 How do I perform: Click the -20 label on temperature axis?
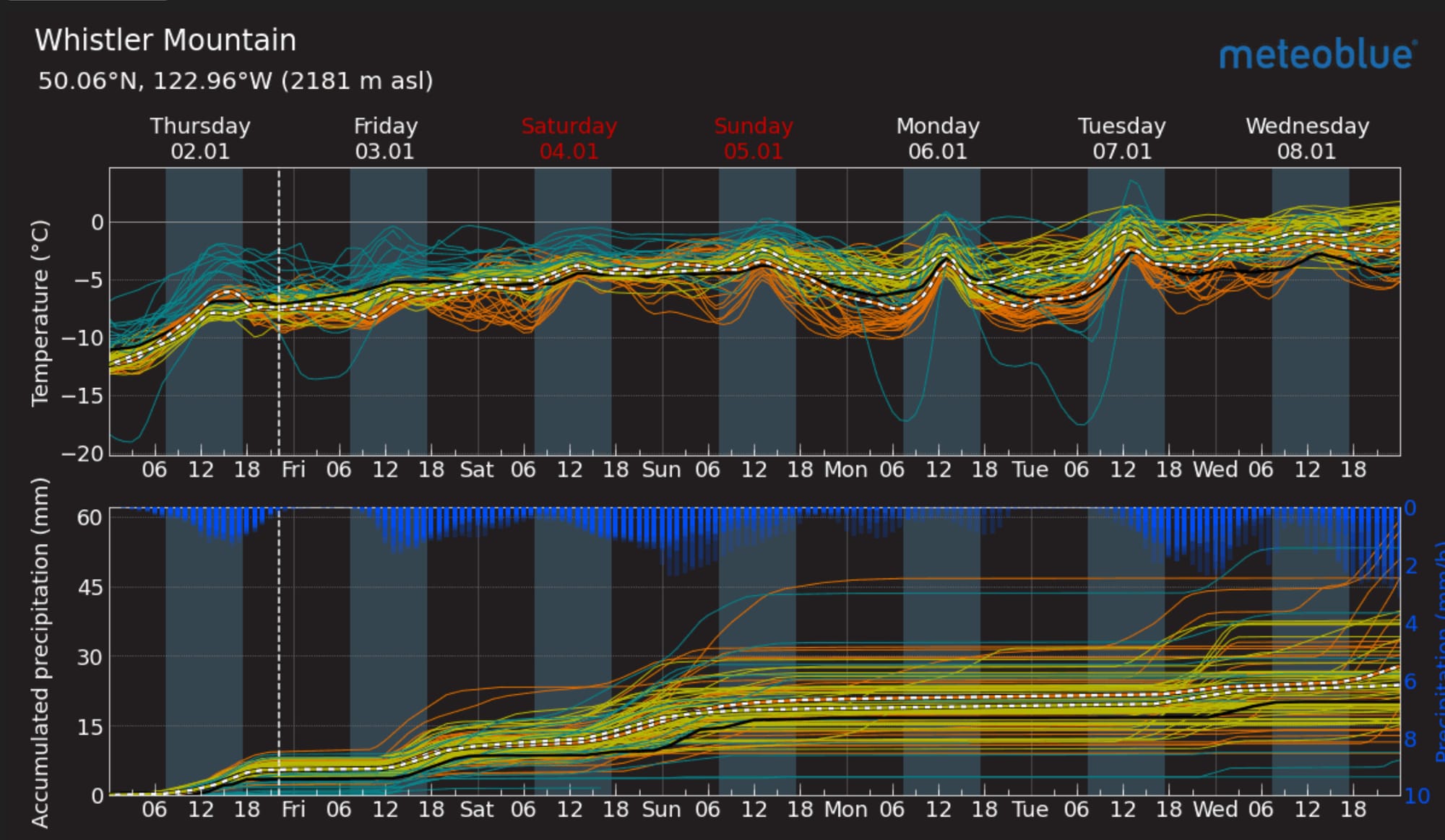tap(83, 454)
